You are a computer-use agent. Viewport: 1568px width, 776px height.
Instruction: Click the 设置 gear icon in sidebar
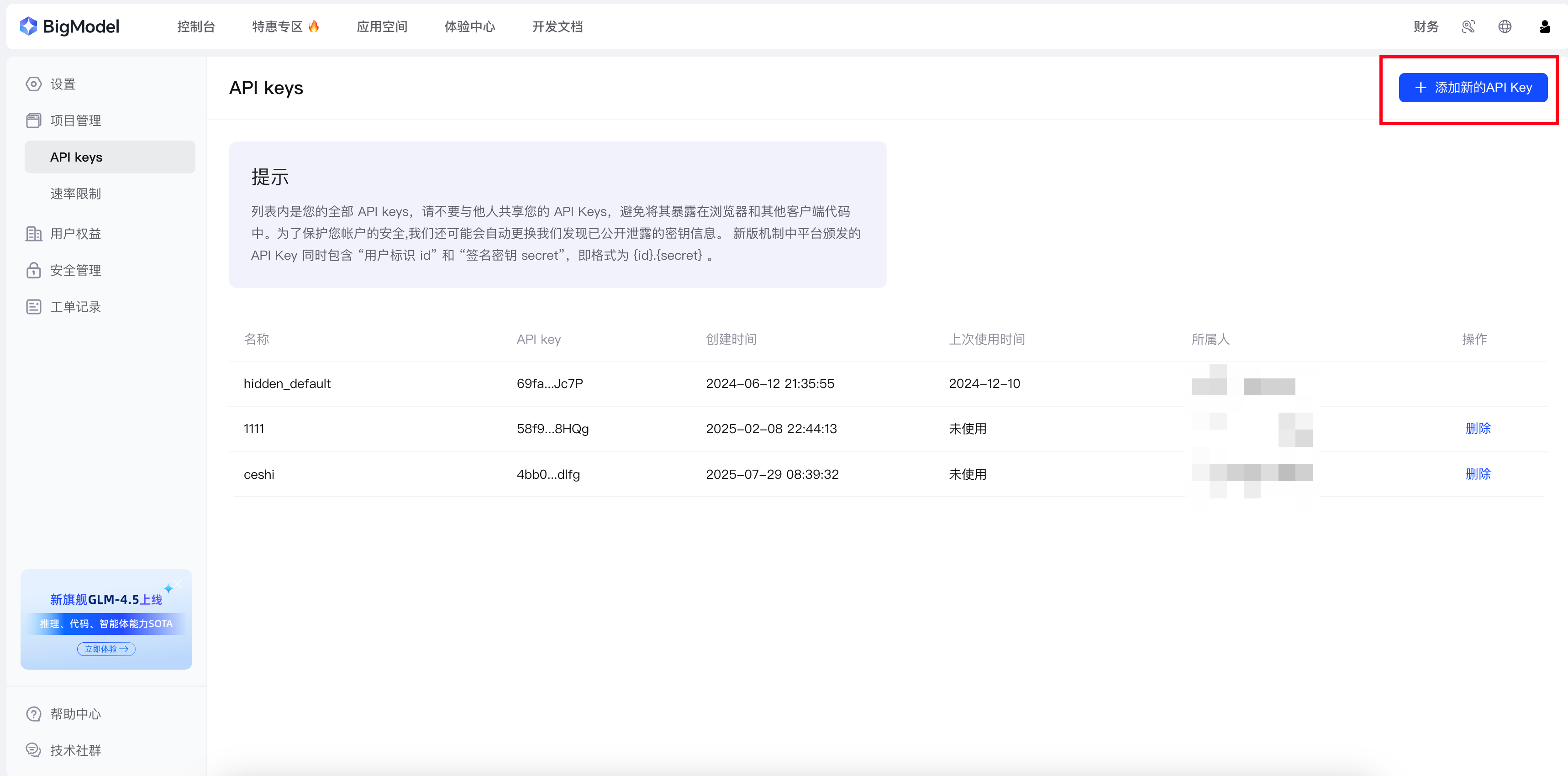[33, 84]
